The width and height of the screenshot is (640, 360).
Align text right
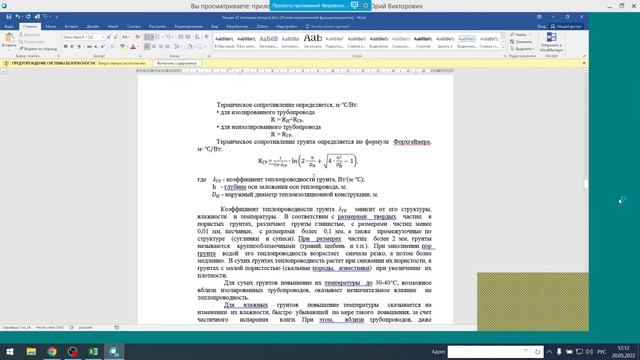pos(161,47)
